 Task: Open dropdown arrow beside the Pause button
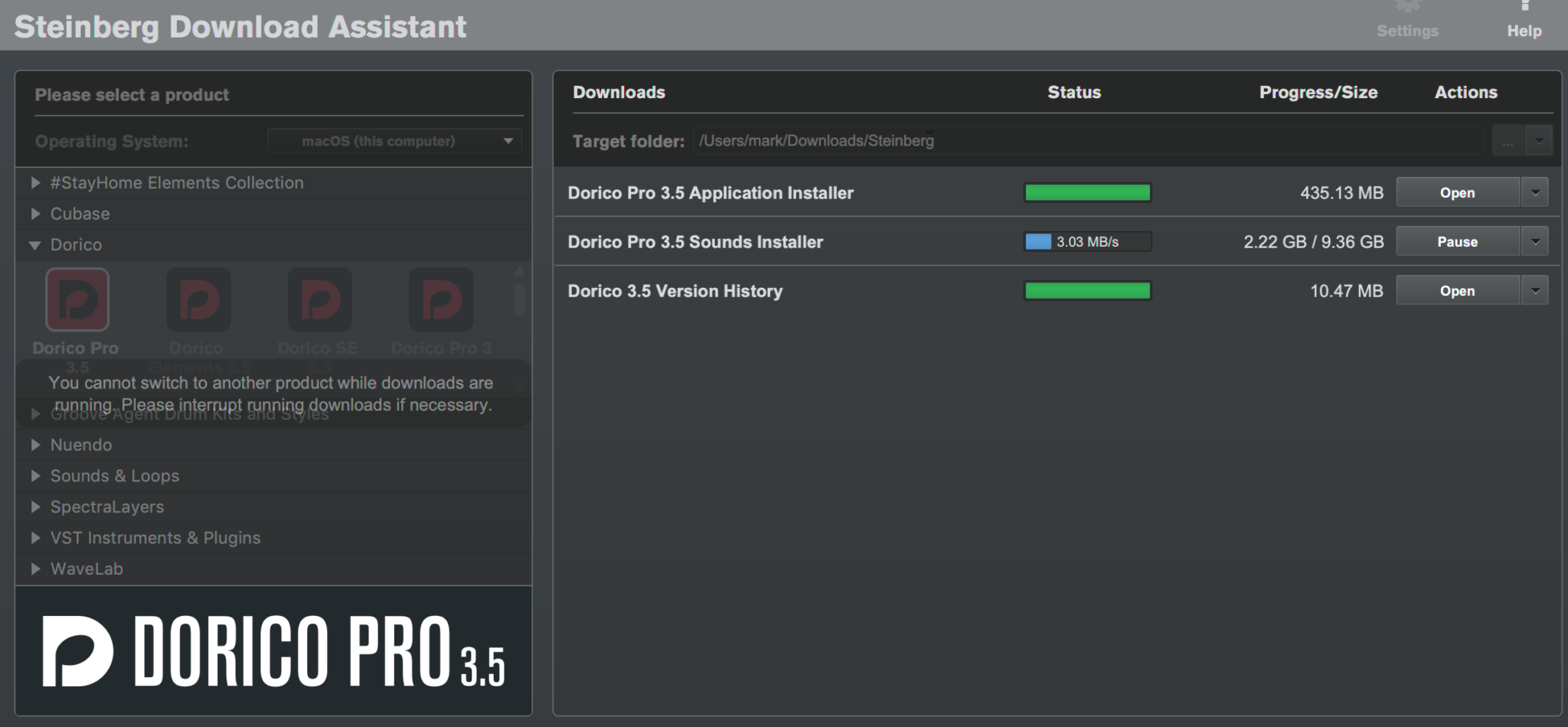[1535, 241]
